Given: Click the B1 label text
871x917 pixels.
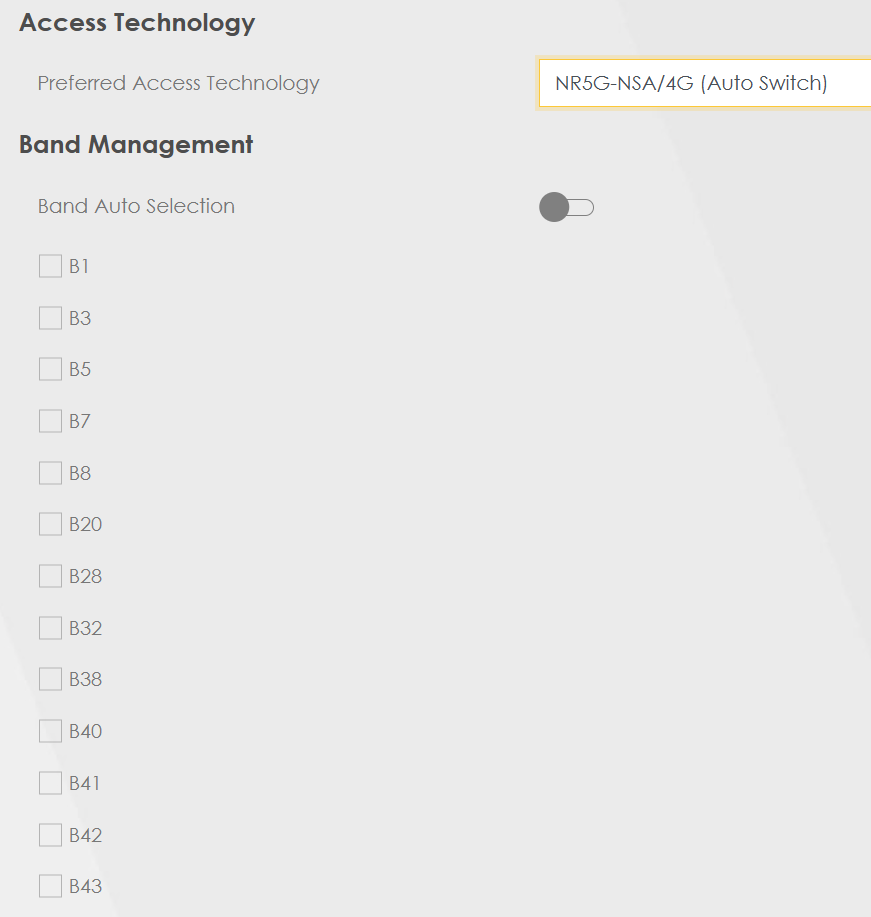Looking at the screenshot, I should 79,267.
